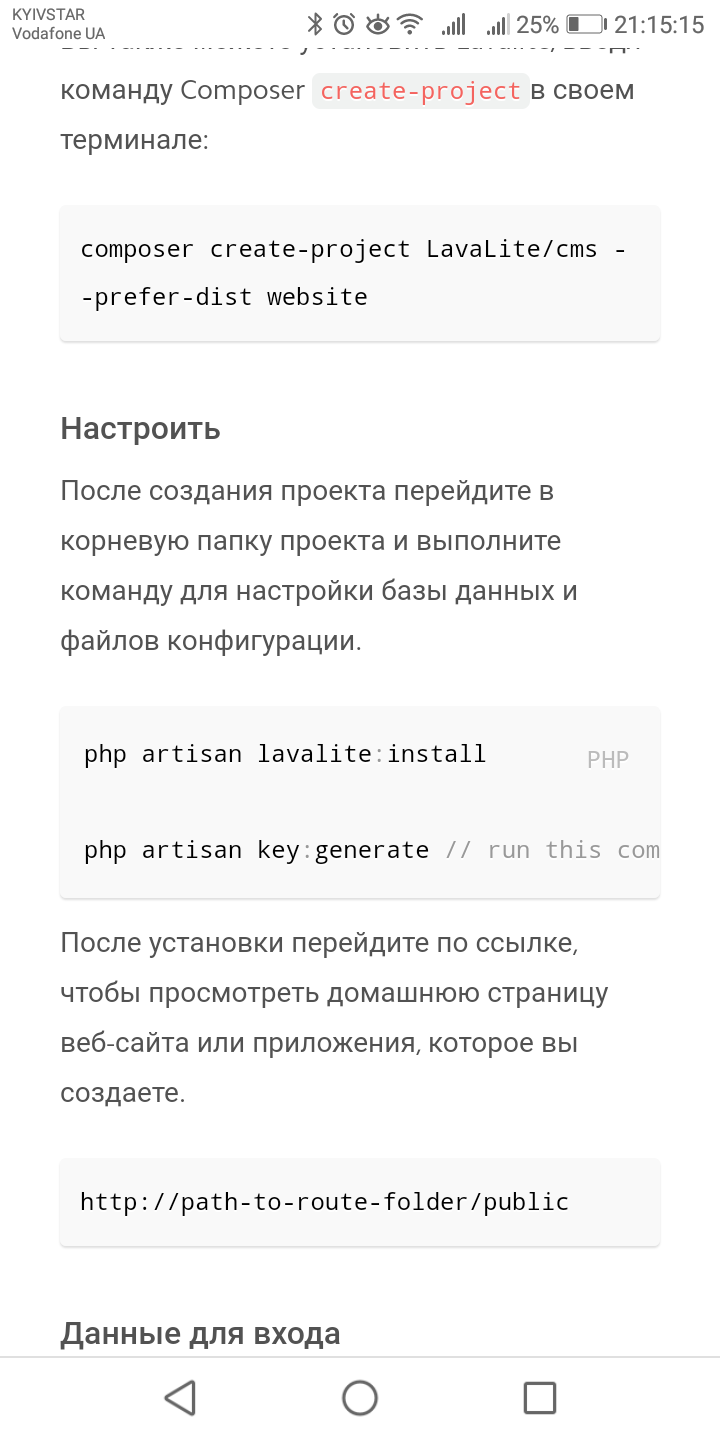Tap the php artisan lavalite:install line
This screenshot has height=1440, width=720.
pos(285,754)
